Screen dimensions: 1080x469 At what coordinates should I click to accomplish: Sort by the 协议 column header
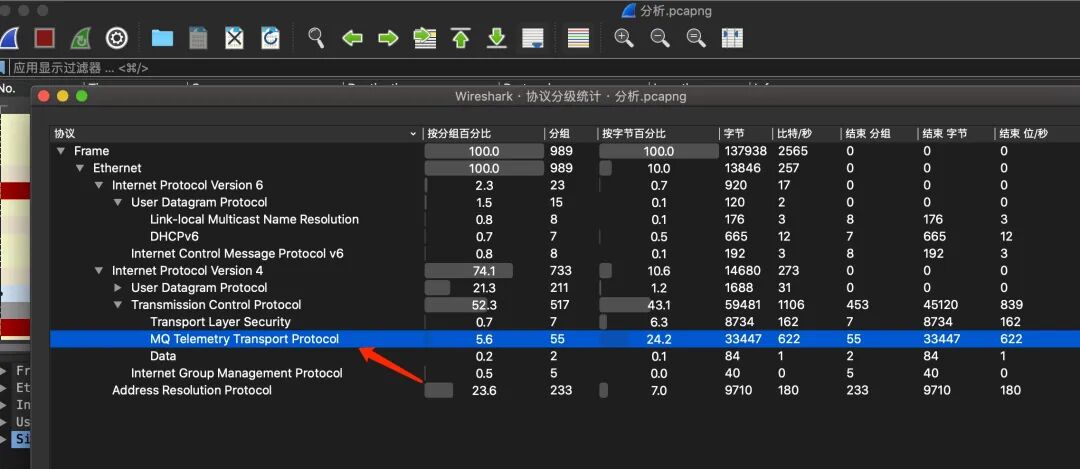click(236, 134)
